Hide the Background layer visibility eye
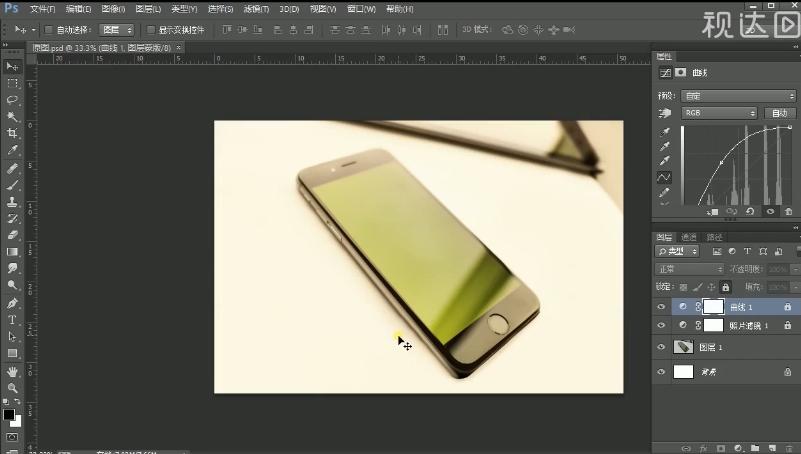The height and width of the screenshot is (454, 801). (x=661, y=372)
